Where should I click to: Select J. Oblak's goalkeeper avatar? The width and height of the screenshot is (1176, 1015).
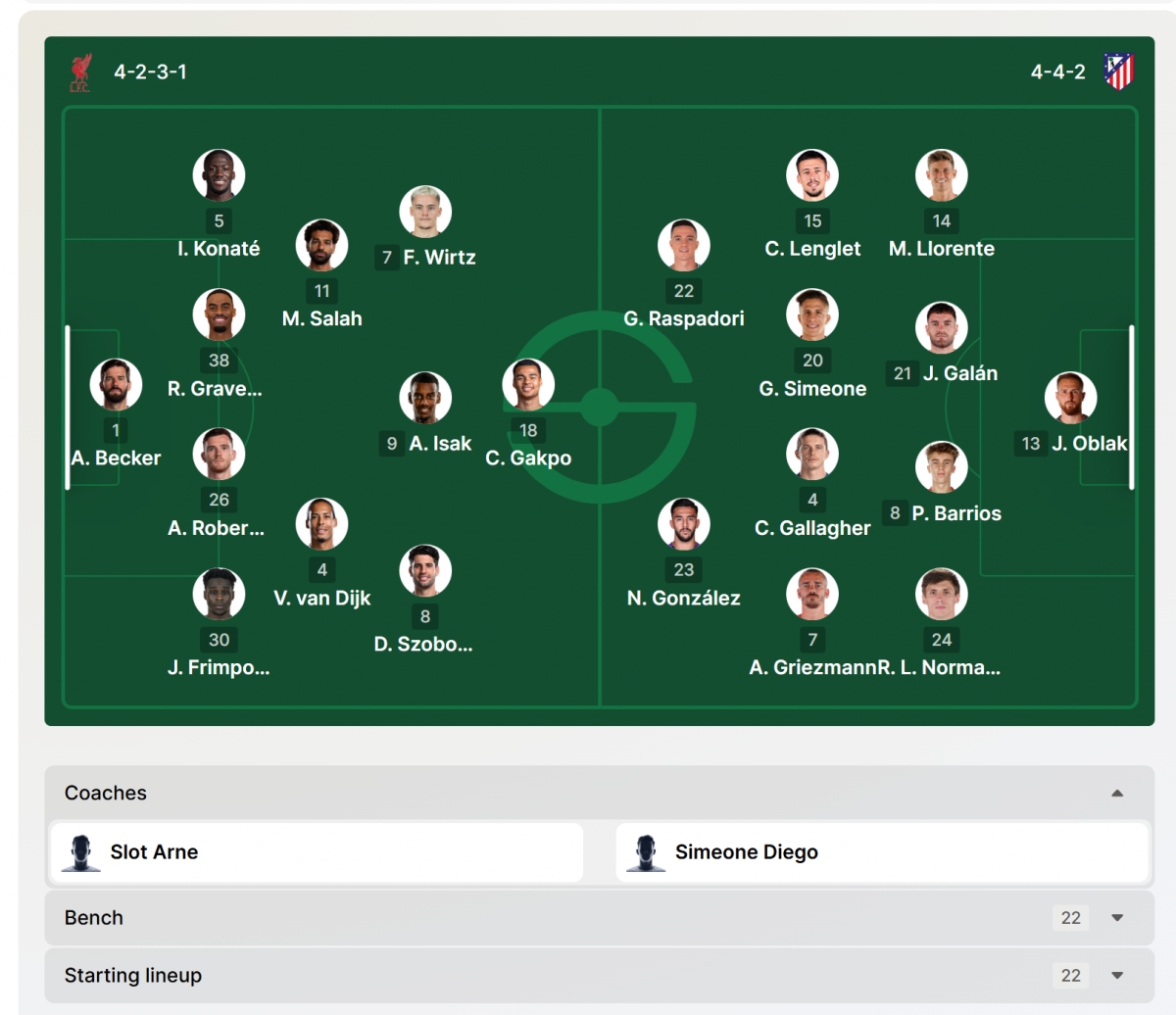pyautogui.click(x=1070, y=398)
